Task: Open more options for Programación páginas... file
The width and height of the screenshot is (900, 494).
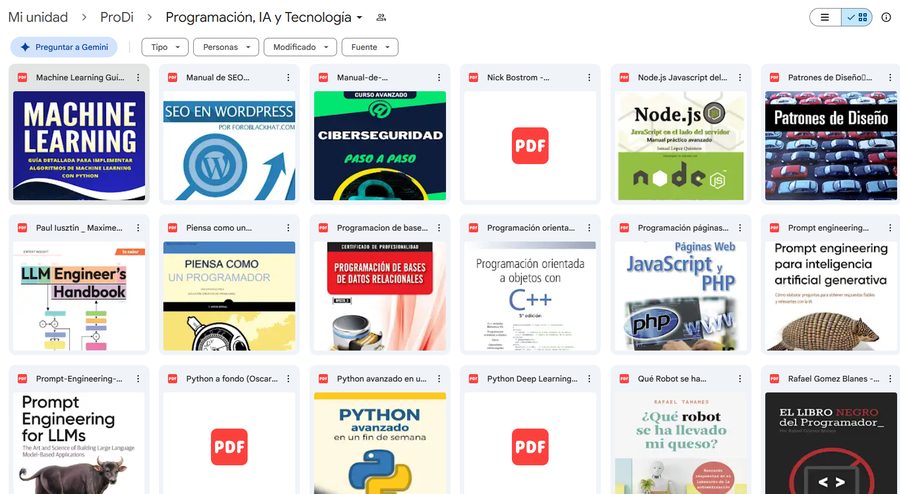Action: [740, 228]
